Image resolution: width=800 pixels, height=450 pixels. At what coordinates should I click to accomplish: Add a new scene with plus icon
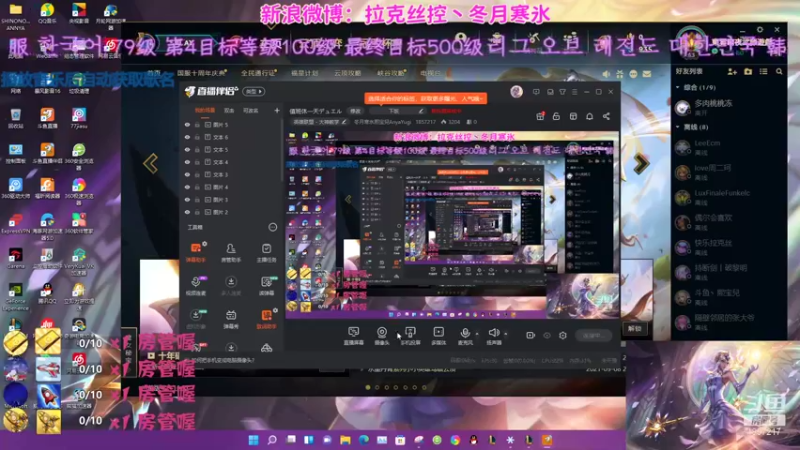[277, 110]
